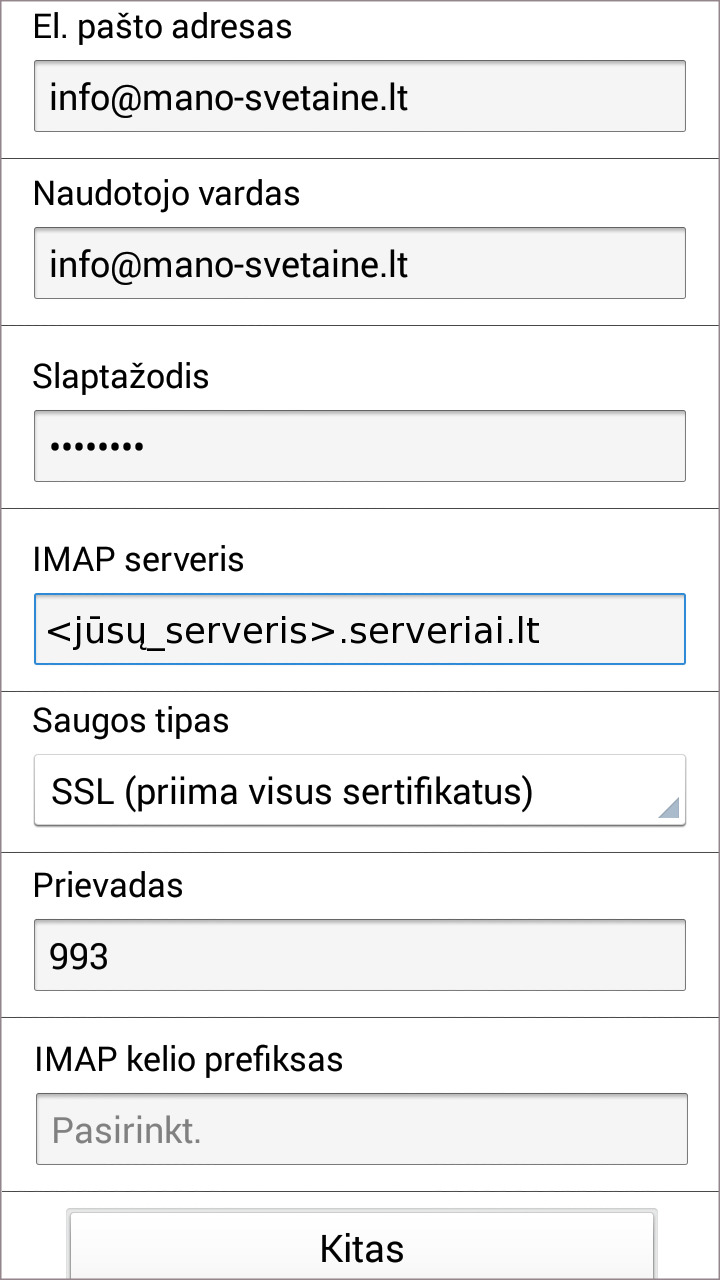Tap the 'Prievadas' label text
This screenshot has height=1280, width=720.
(x=108, y=885)
